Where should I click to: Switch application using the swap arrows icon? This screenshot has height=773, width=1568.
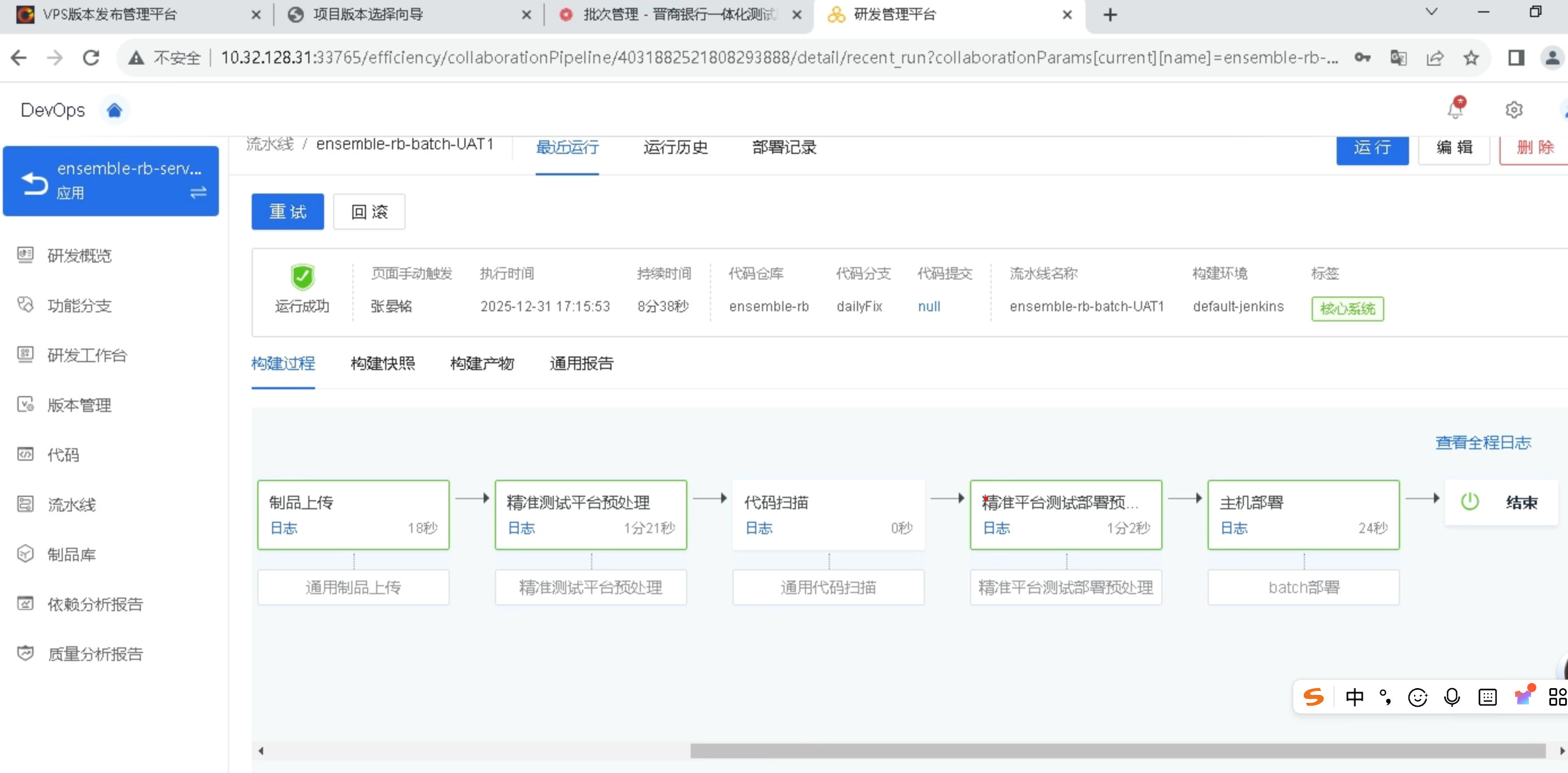point(198,193)
